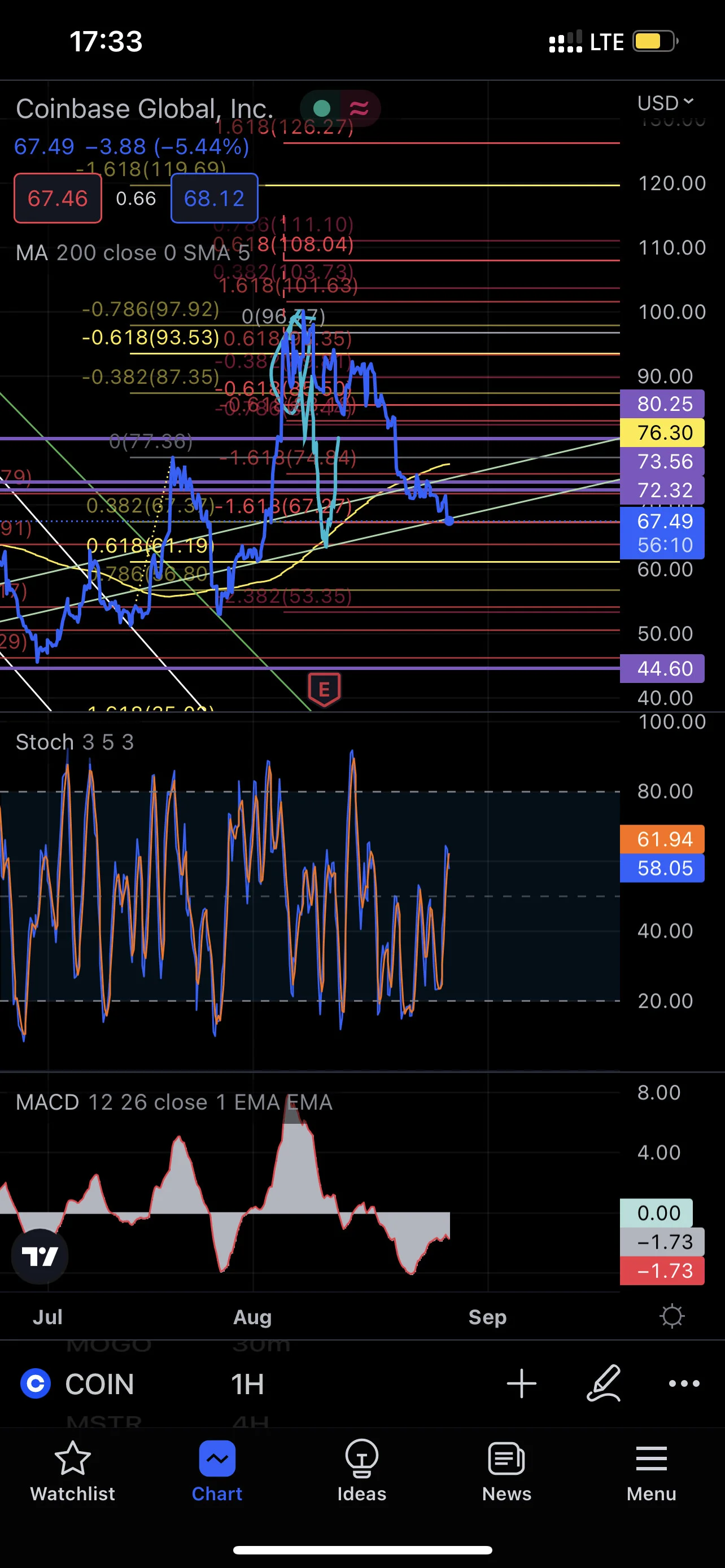Viewport: 725px width, 1568px height.
Task: Tap the MACD 0.00 value label
Action: [656, 1212]
